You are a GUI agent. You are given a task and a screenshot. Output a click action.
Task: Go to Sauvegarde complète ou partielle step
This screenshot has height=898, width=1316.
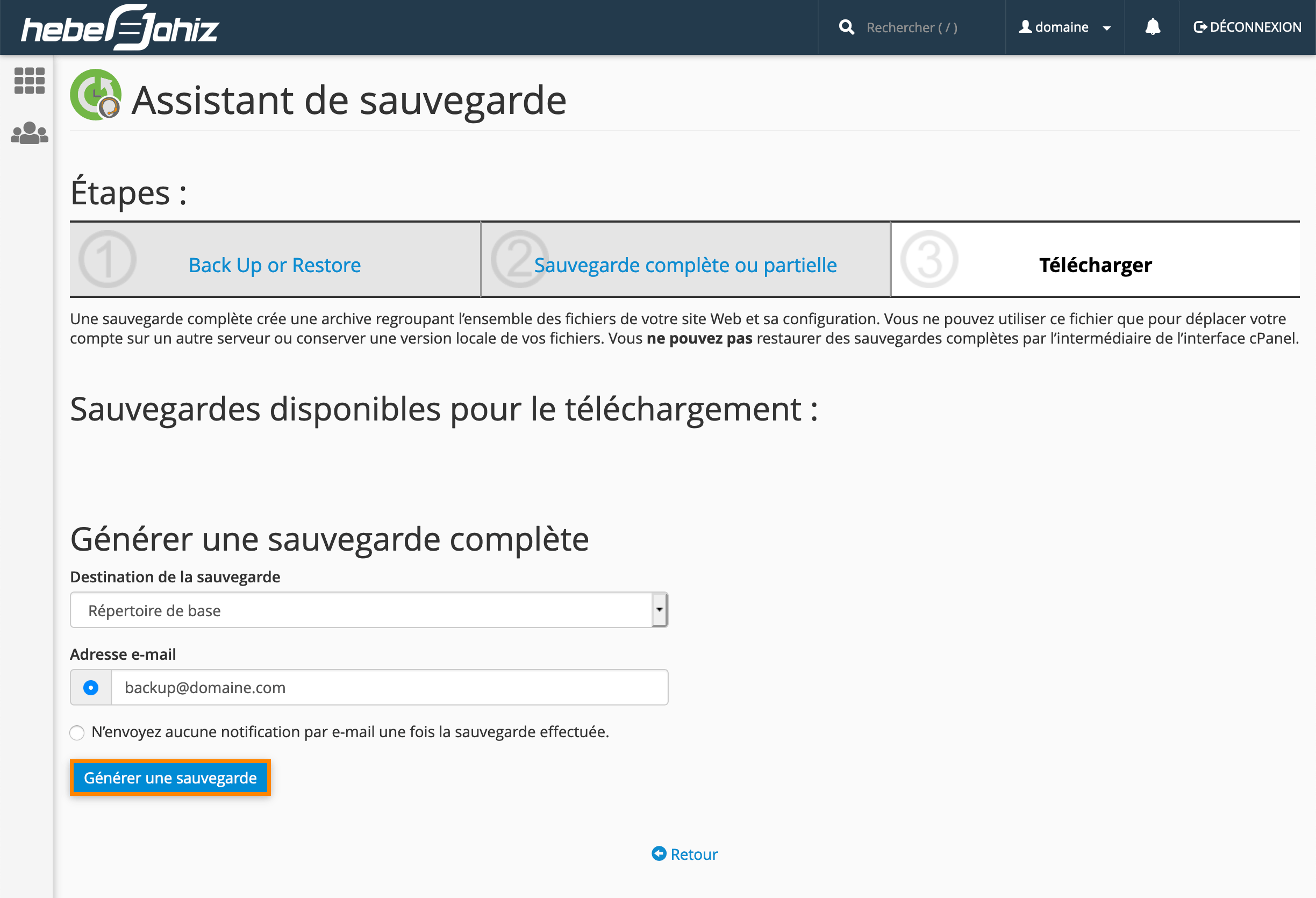(x=685, y=265)
